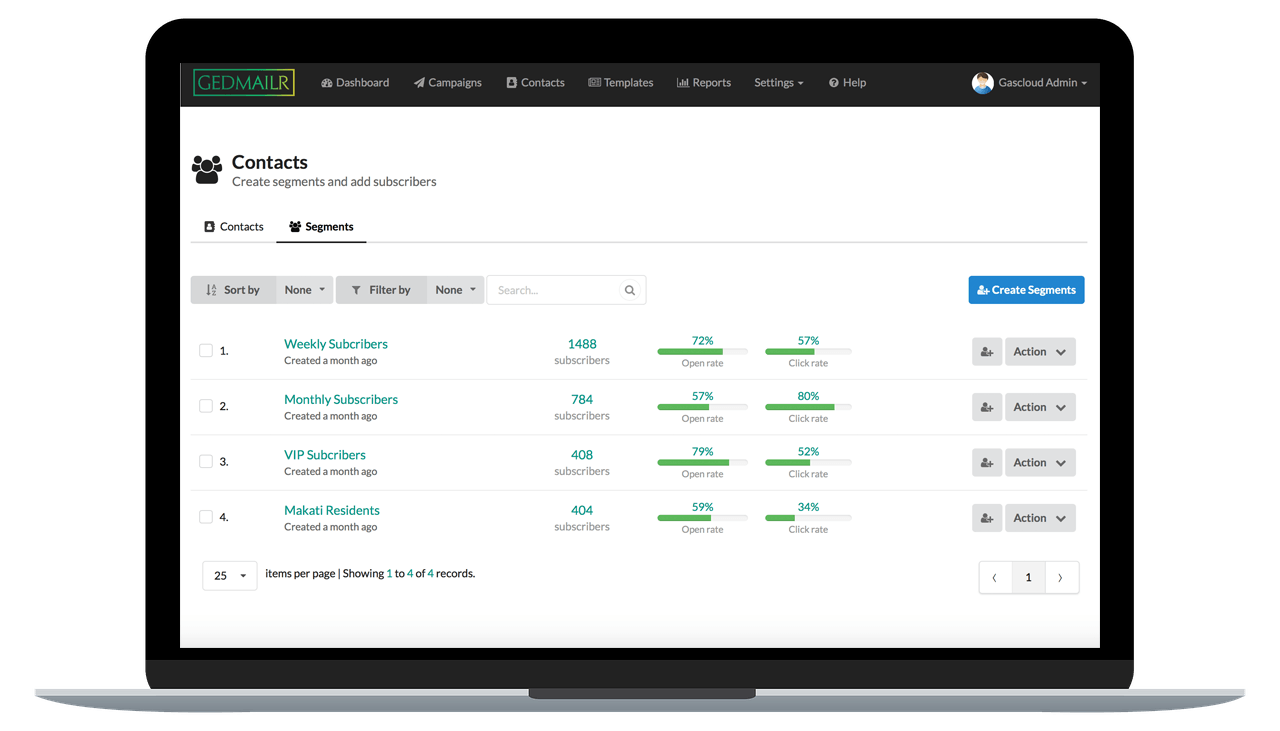This screenshot has height=731, width=1280.
Task: Click Makati Residents 59% open rate bar
Action: point(702,518)
